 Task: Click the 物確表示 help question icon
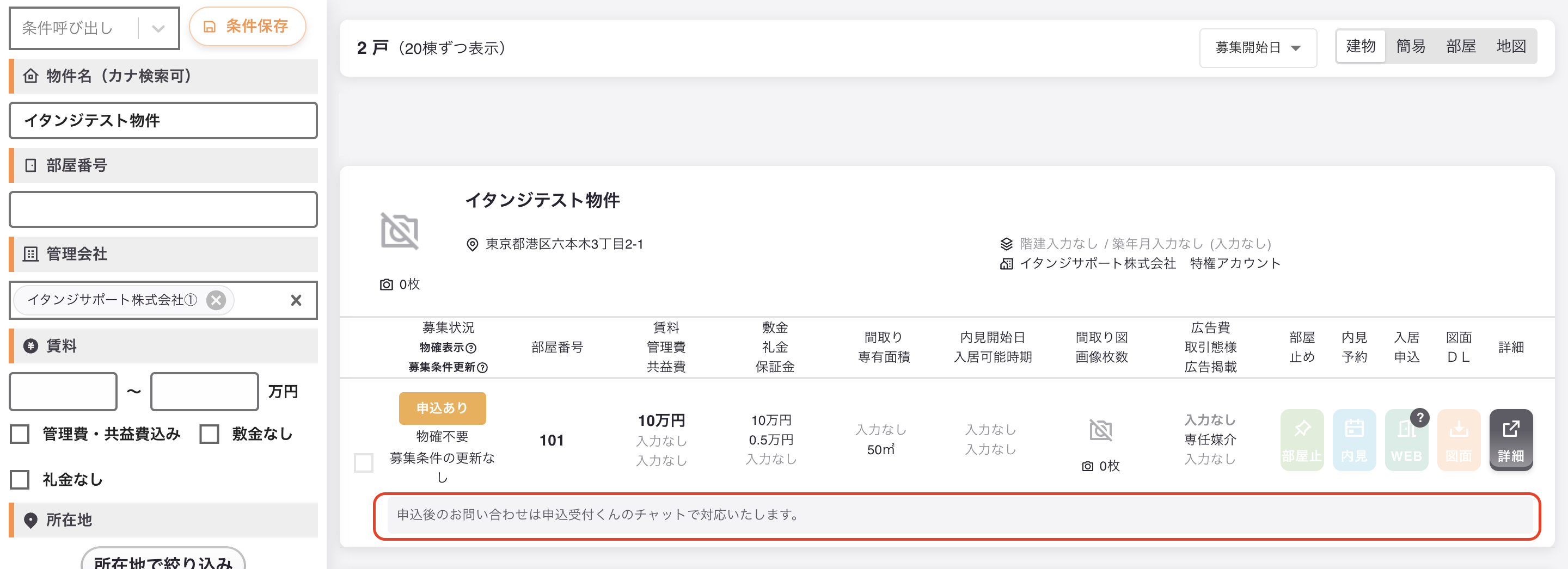470,348
